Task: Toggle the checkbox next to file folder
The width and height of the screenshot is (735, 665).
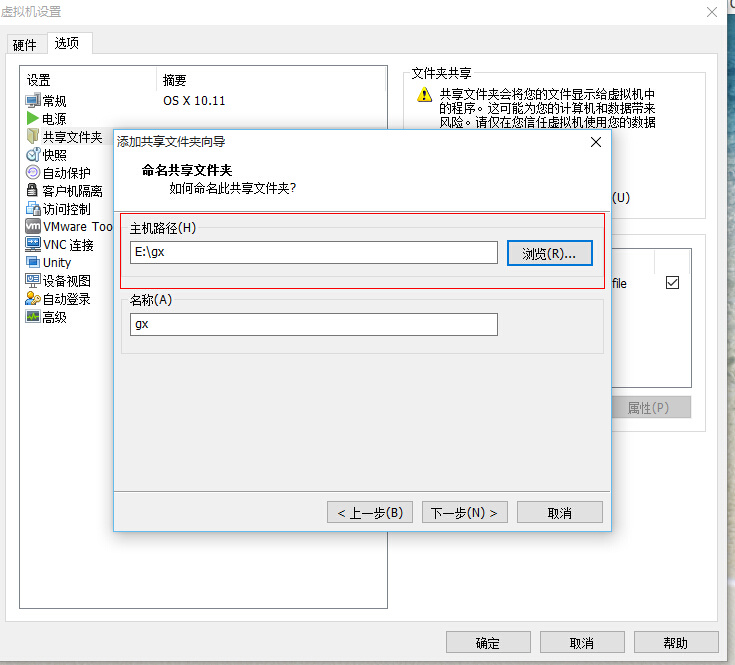Action: tap(672, 283)
